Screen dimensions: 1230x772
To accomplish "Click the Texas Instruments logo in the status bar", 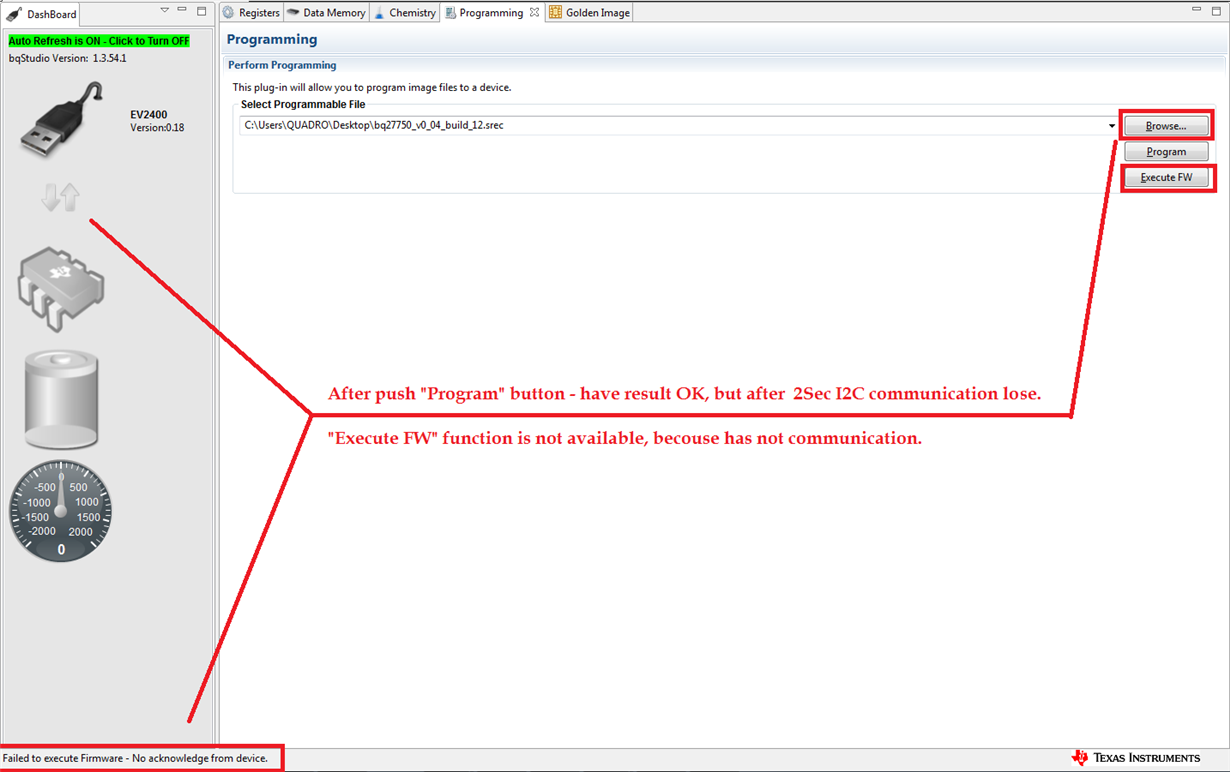I will (1135, 758).
